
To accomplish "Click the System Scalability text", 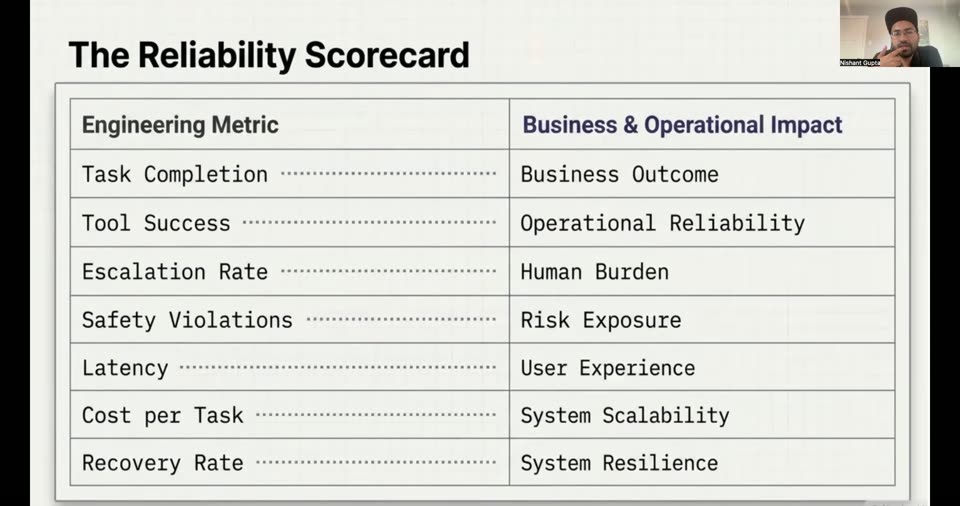I will tap(624, 415).
